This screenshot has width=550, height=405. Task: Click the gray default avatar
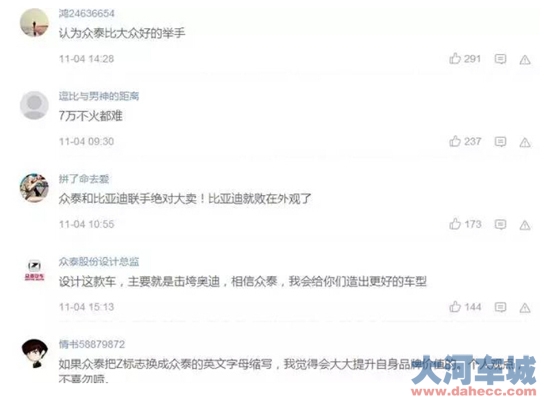pos(34,106)
